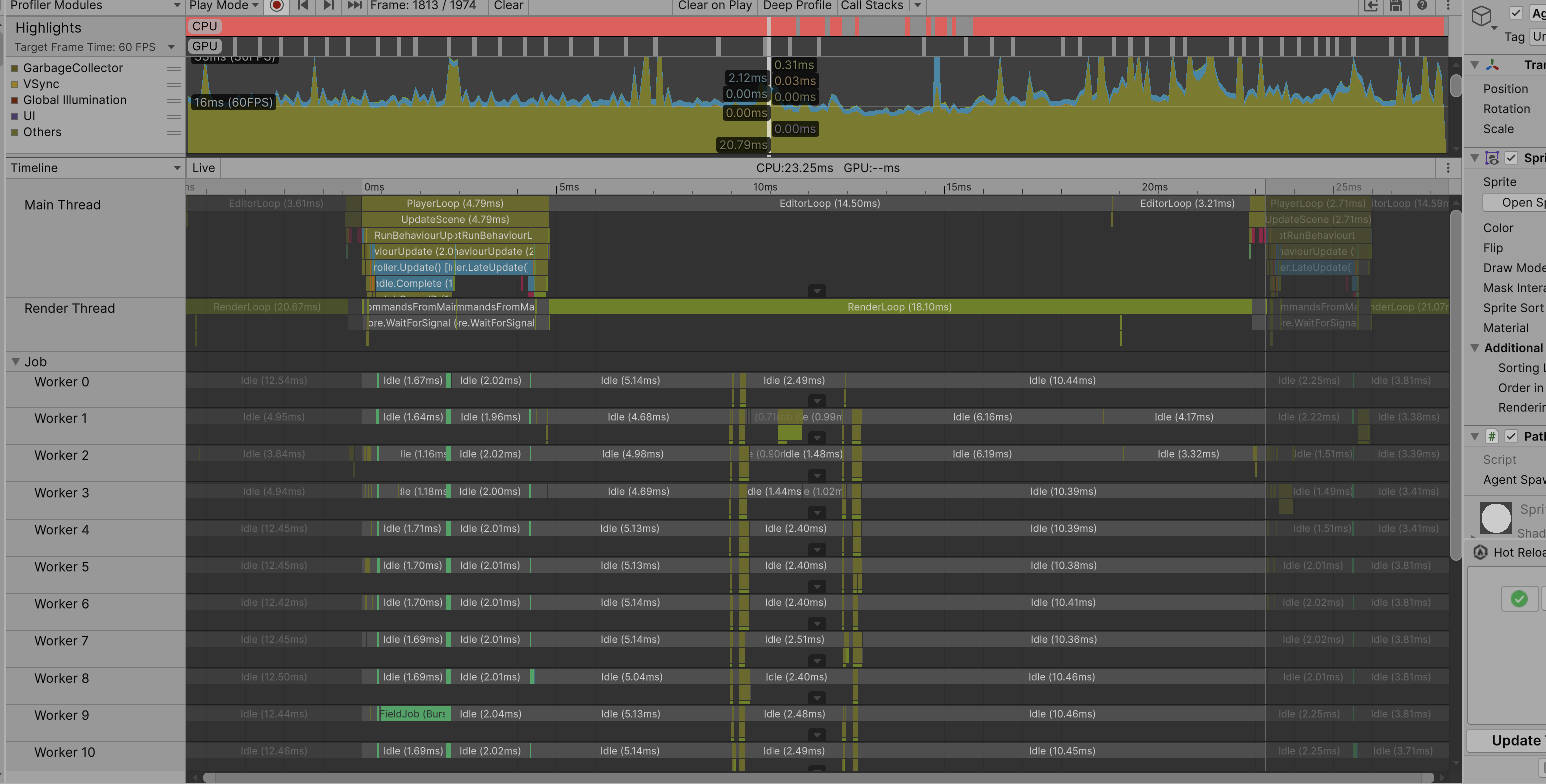Click the red record profiling button
The image size is (1546, 784).
click(277, 5)
